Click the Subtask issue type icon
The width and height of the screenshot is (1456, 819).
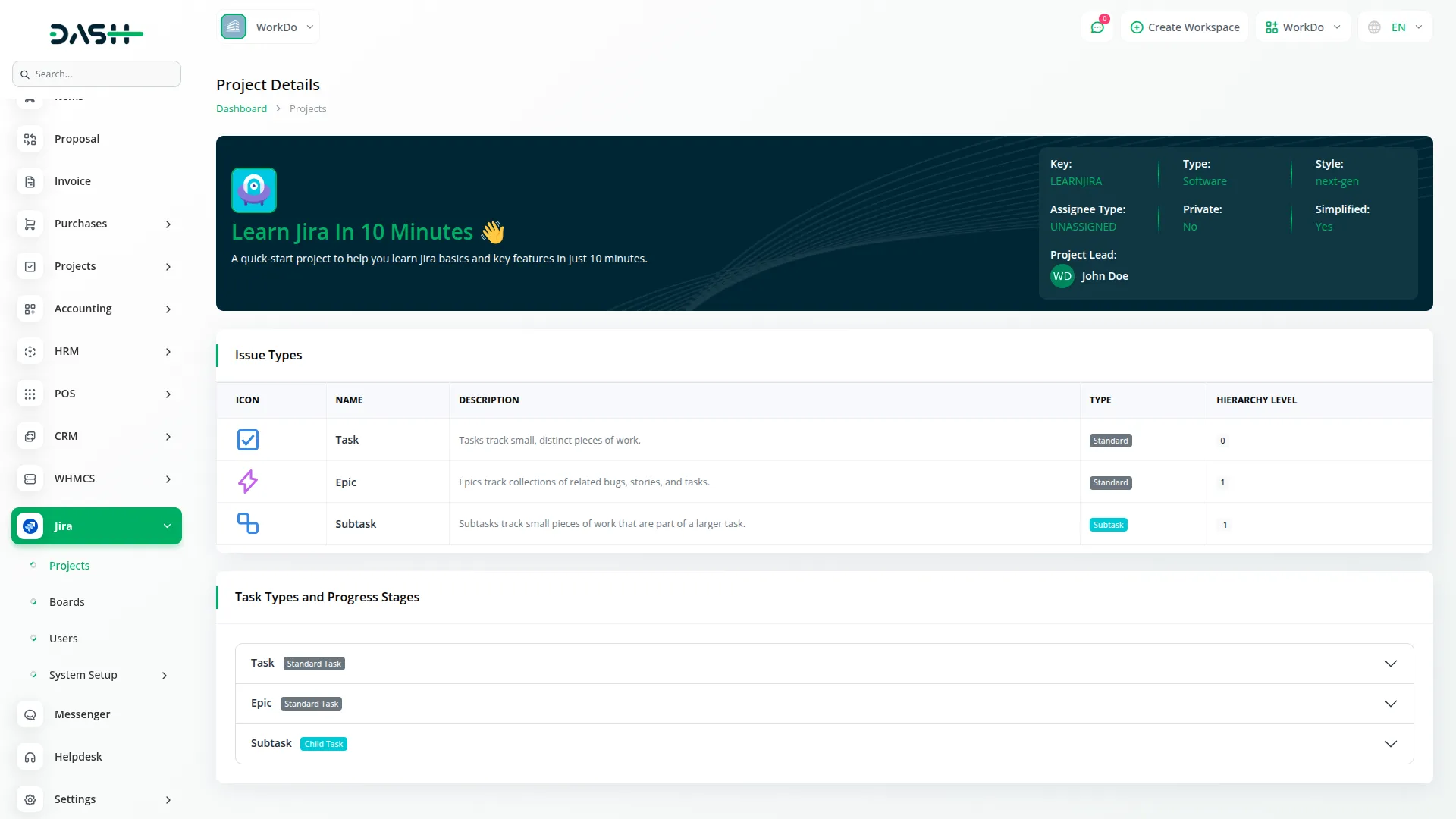[248, 523]
